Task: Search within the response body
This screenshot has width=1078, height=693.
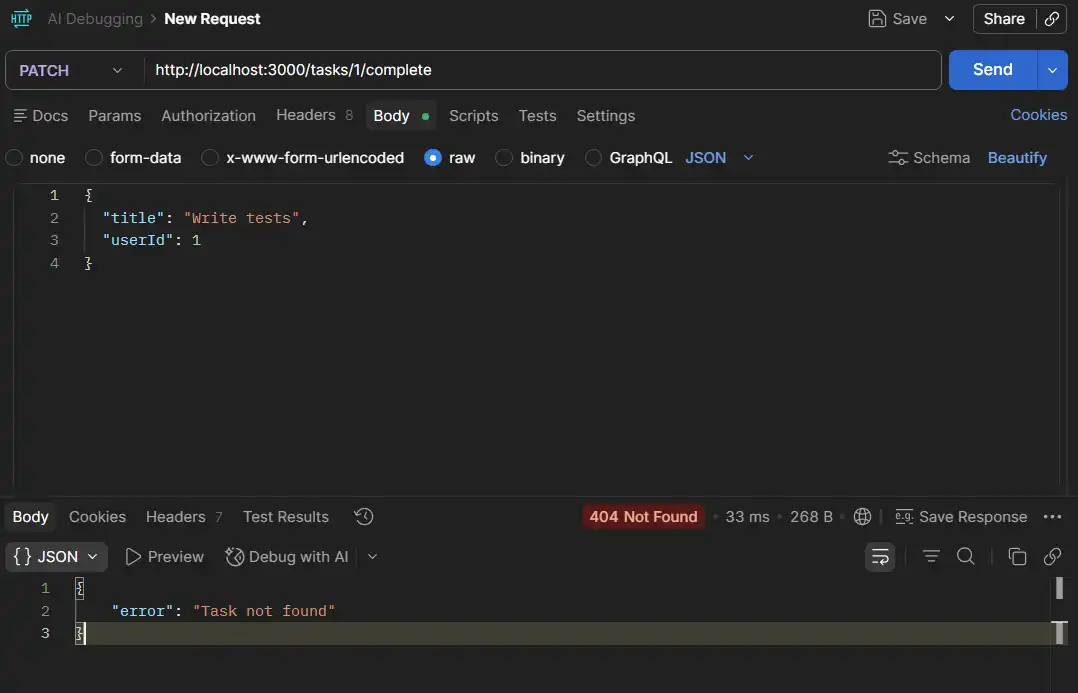Action: tap(965, 557)
